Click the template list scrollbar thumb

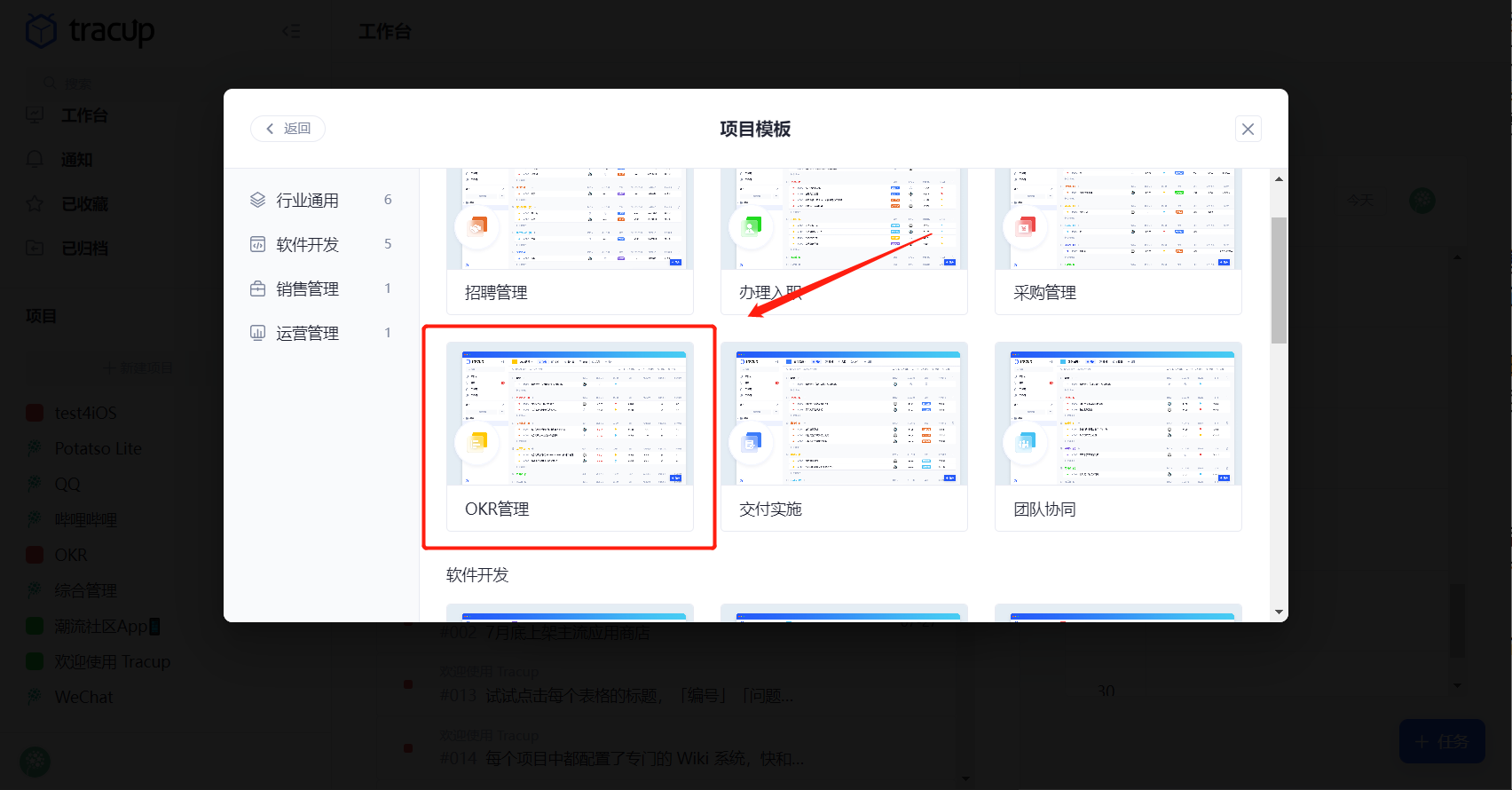tap(1279, 280)
